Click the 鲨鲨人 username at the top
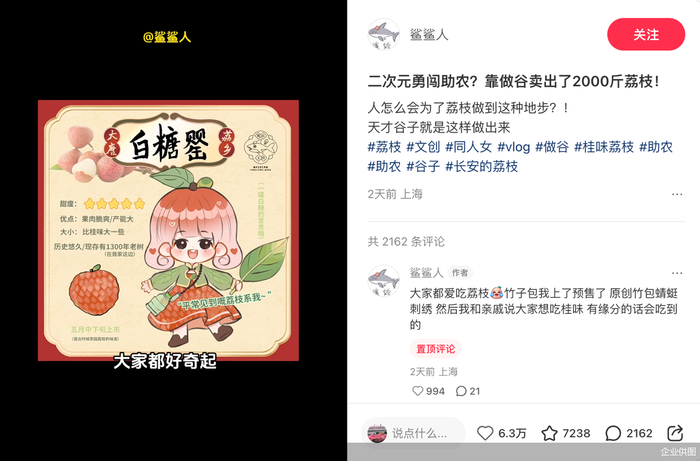 [x=429, y=34]
